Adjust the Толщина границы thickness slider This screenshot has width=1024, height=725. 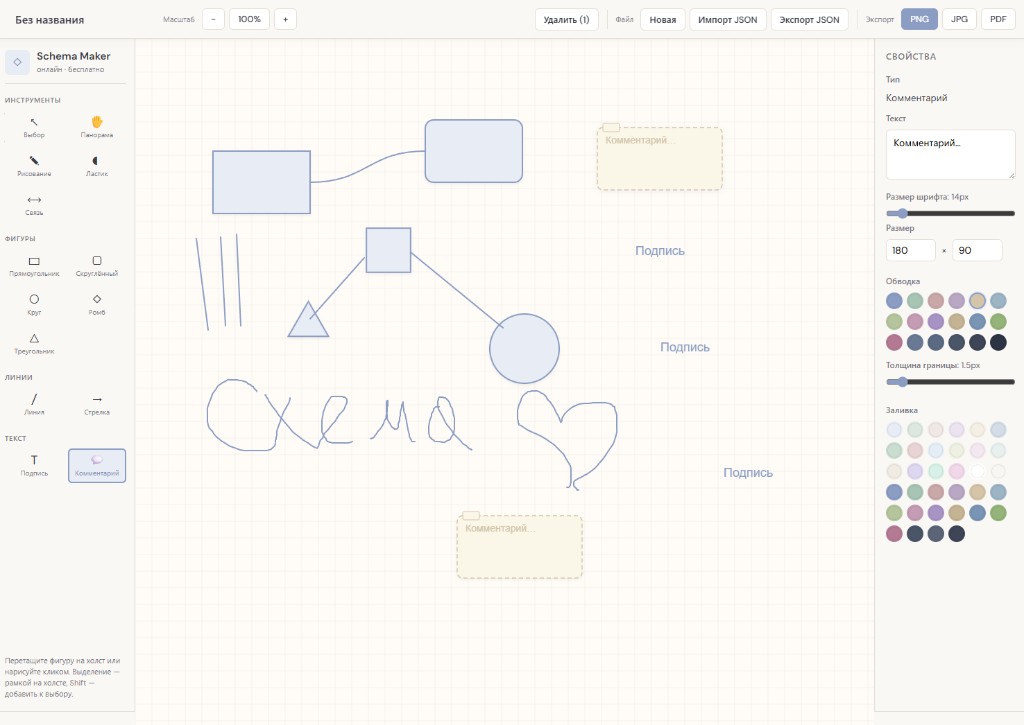tap(950, 382)
